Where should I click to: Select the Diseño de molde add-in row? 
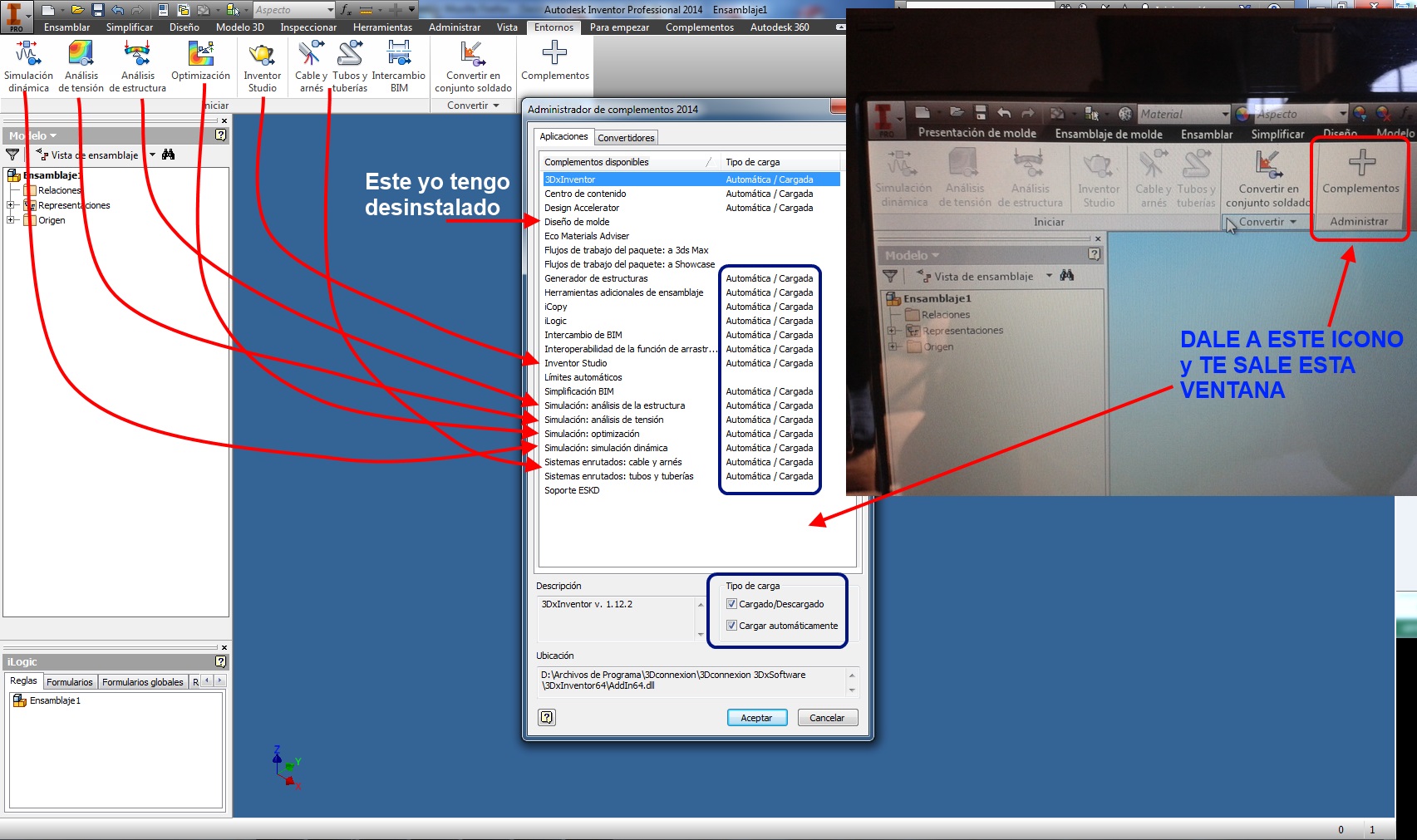[691, 222]
